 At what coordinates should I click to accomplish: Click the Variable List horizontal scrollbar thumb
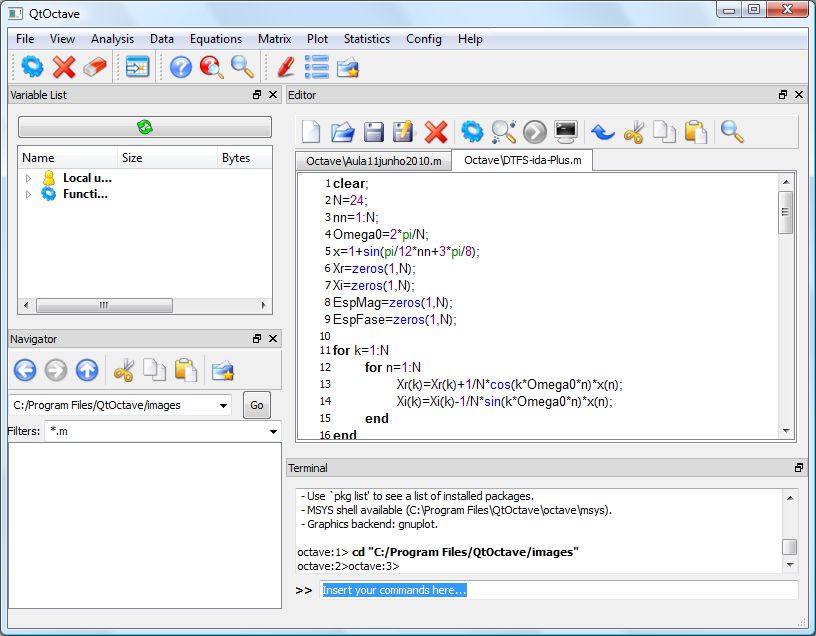coord(104,305)
